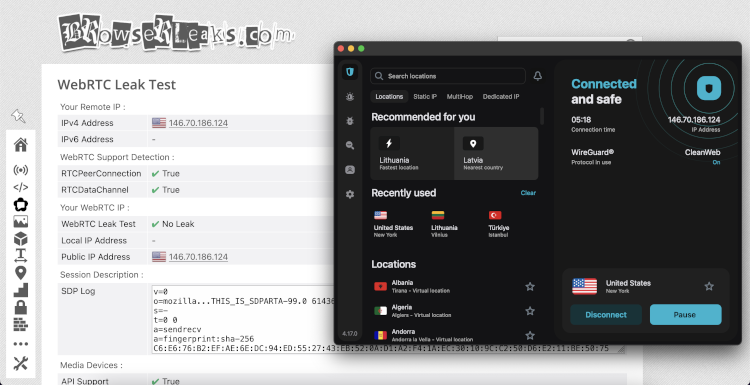Favorite Andorra with its star
Screen dimensions: 750x385
click(530, 335)
